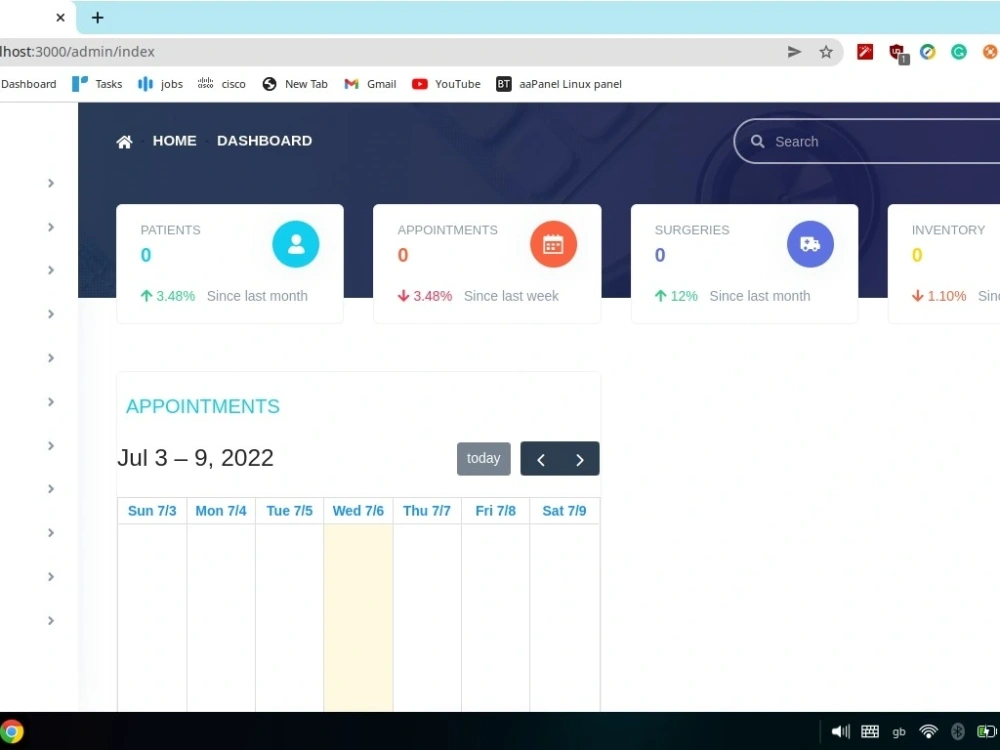Click the battery tray icon

click(x=987, y=732)
